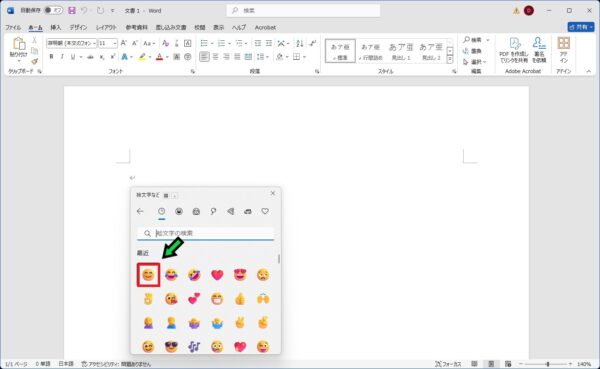The width and height of the screenshot is (600, 369).
Task: Click the decrease indent icon
Action: coord(258,43)
